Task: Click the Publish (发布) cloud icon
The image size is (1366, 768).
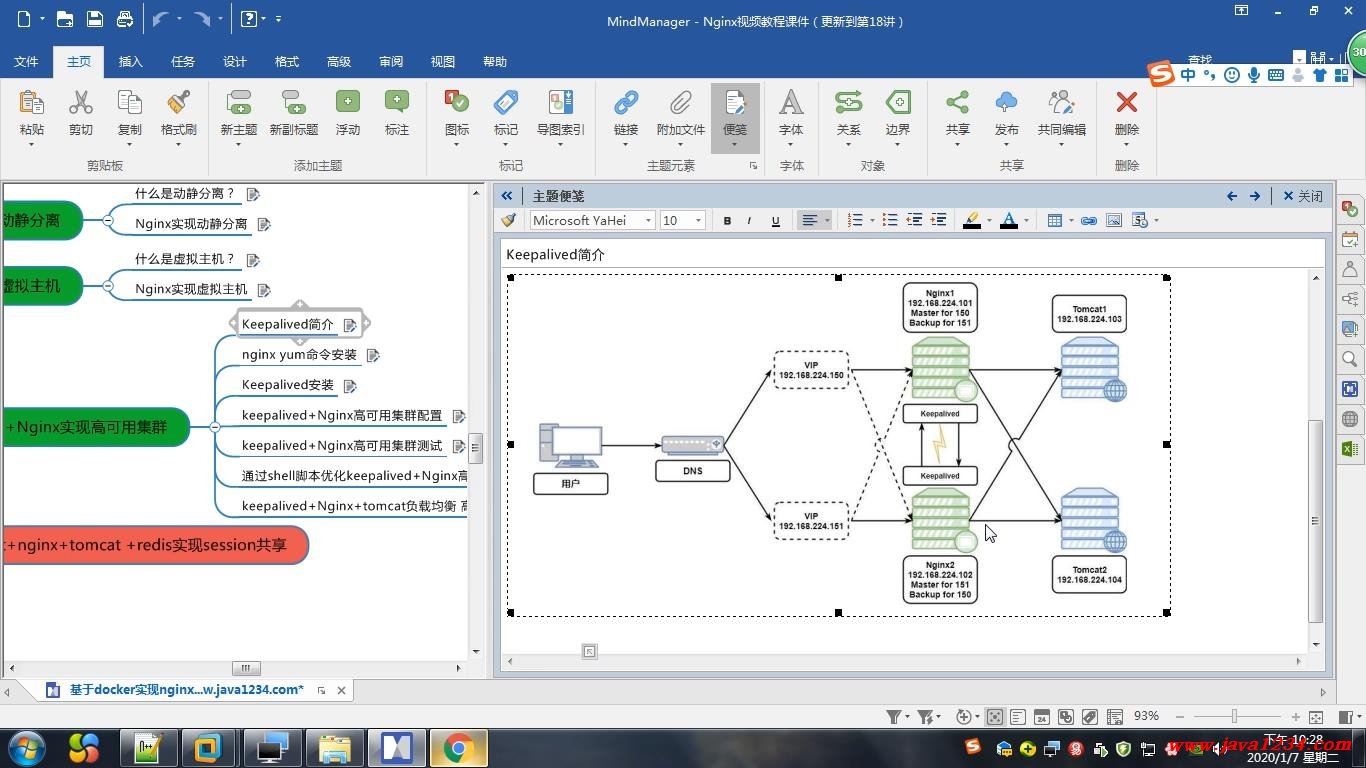Action: (x=1007, y=102)
